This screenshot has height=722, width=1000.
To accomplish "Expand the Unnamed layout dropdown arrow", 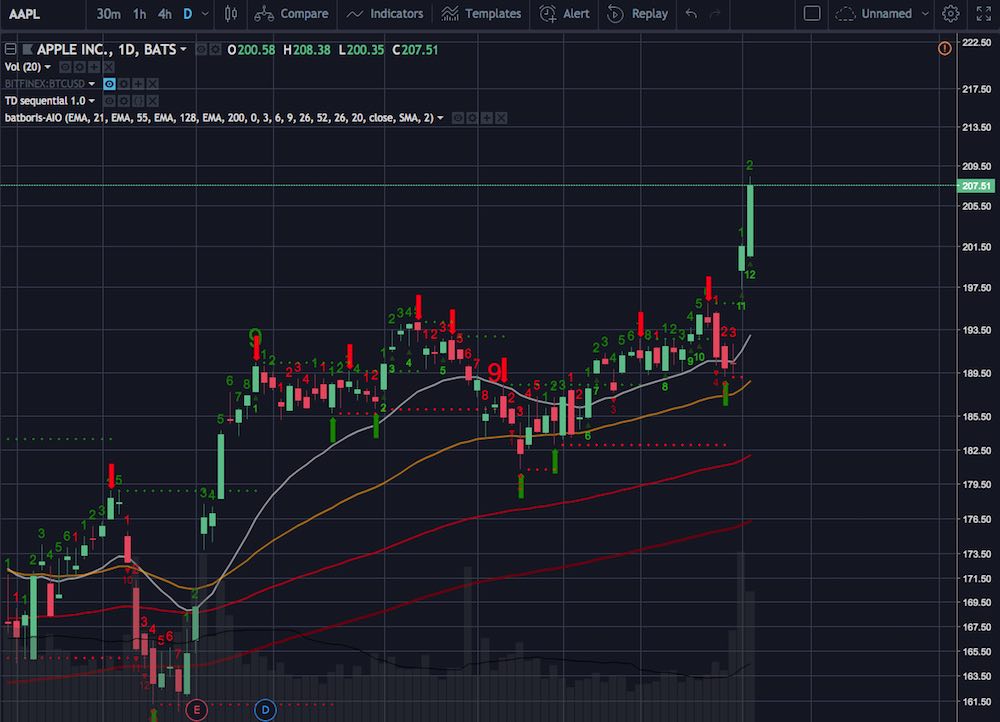I will point(925,13).
